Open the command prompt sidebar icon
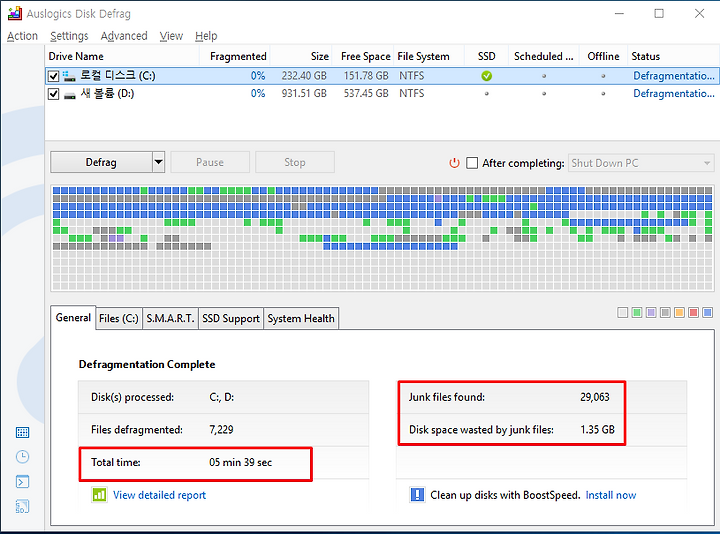The image size is (720, 534). click(x=22, y=482)
